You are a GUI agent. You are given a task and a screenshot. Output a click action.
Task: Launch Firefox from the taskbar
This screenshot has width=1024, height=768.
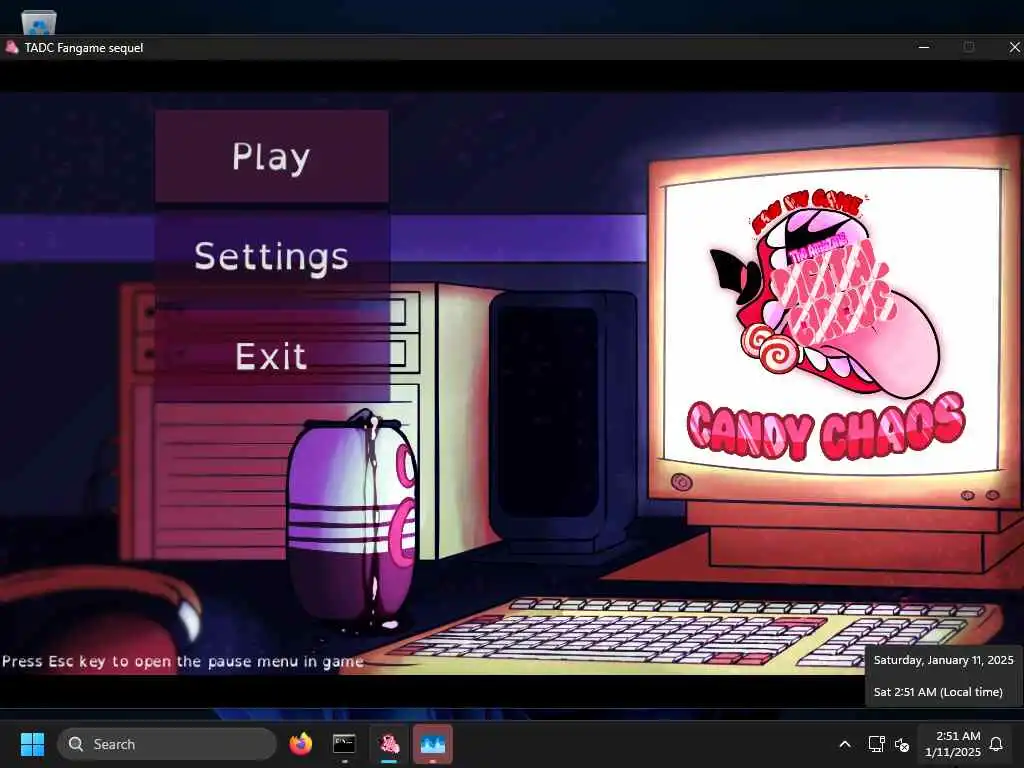[x=300, y=744]
